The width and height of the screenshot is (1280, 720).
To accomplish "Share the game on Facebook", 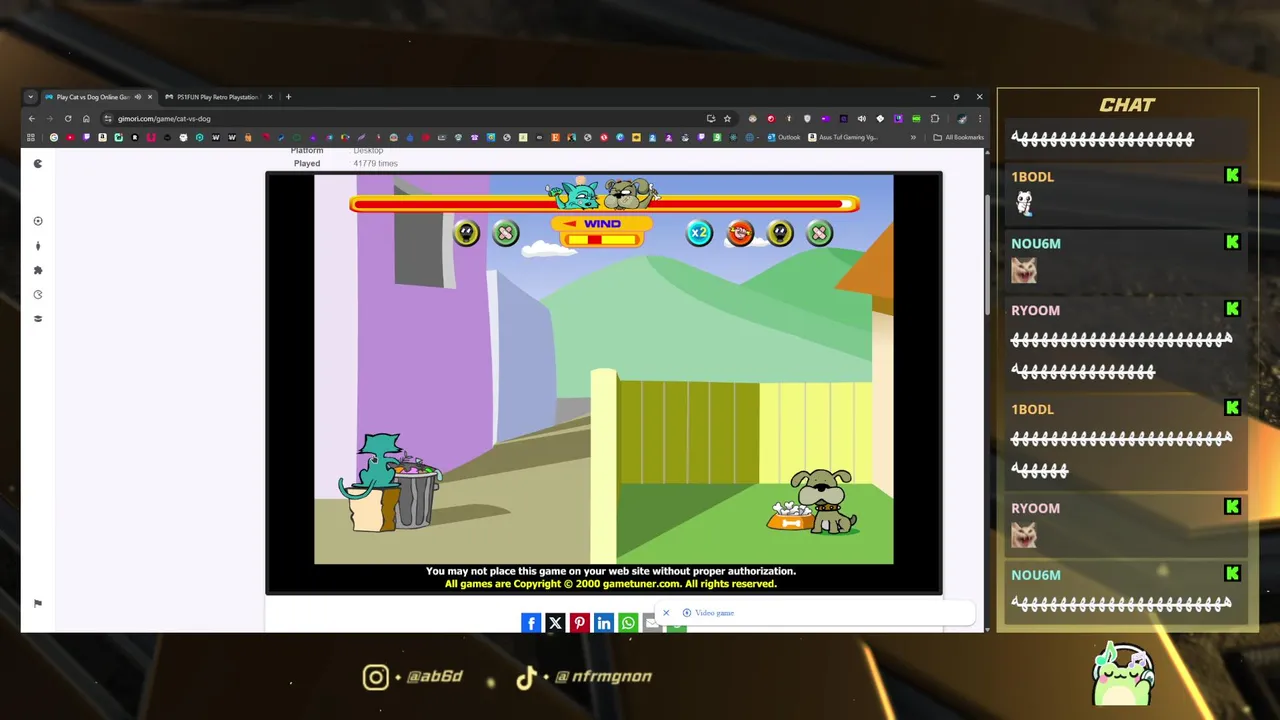I will click(x=531, y=623).
